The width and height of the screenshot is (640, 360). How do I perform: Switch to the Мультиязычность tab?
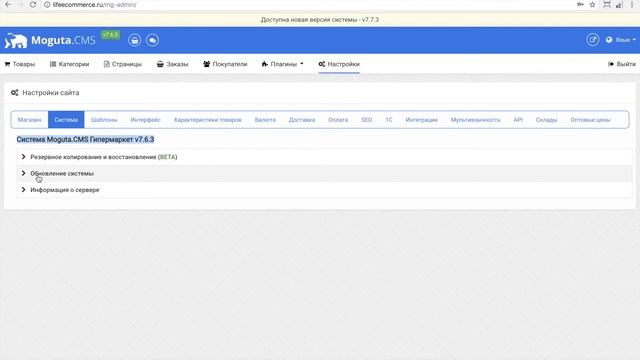coord(476,120)
